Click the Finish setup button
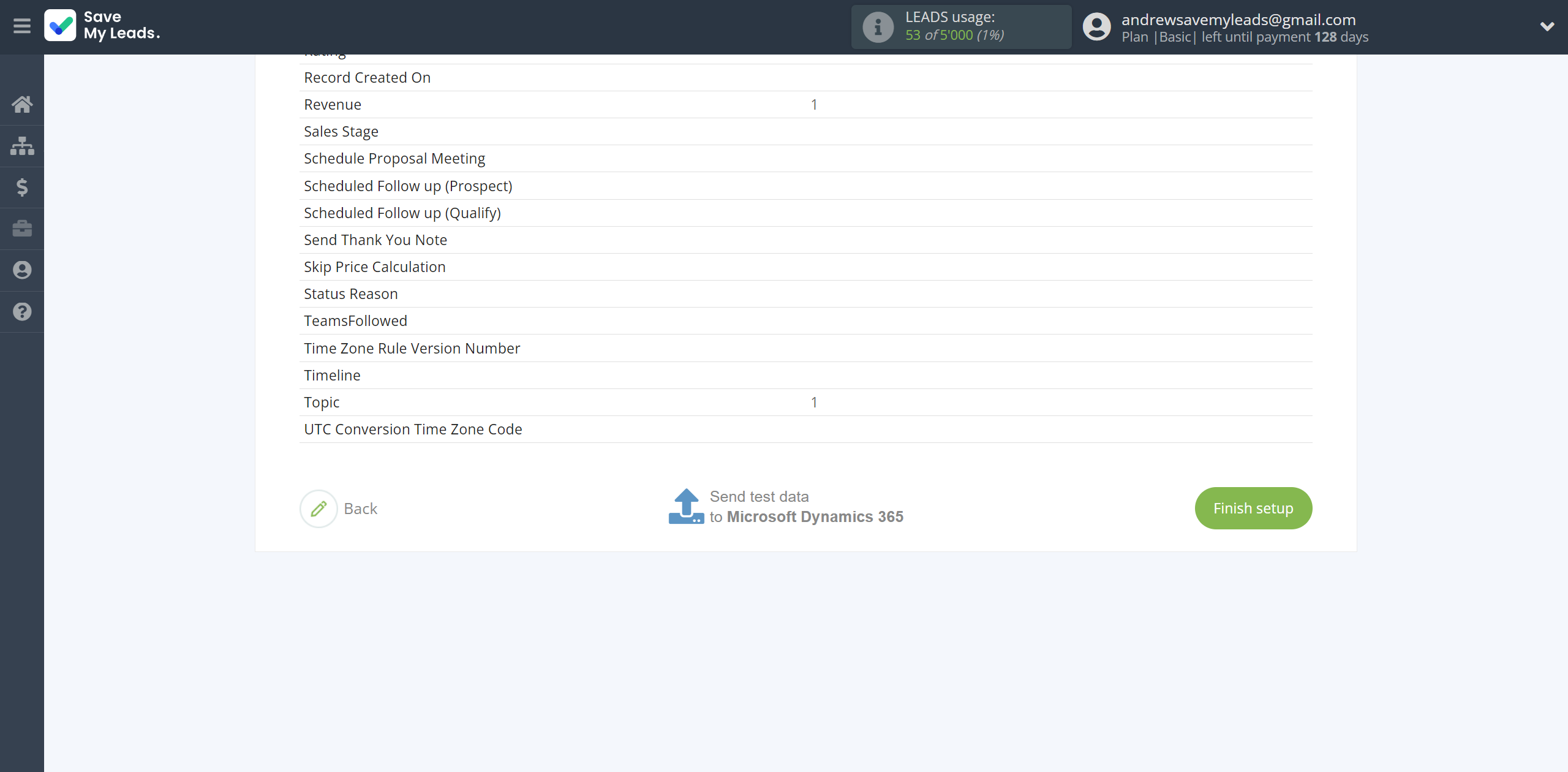The height and width of the screenshot is (772, 1568). pos(1253,508)
